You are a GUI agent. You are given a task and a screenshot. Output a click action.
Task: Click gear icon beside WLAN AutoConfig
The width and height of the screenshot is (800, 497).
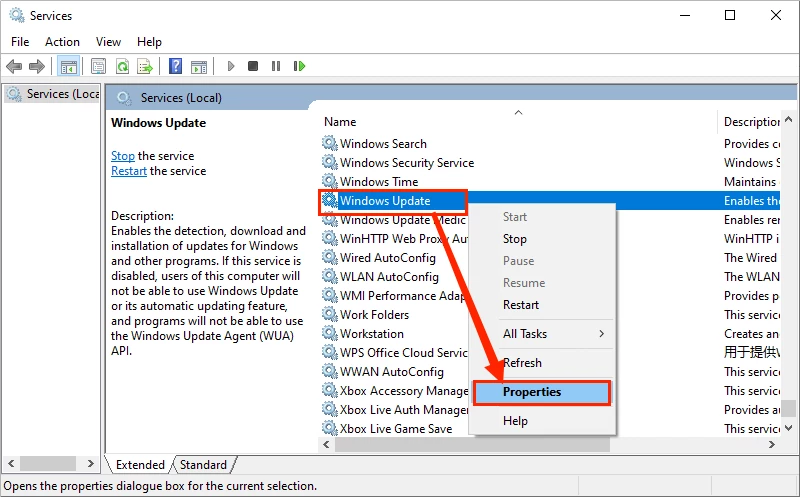[x=330, y=276]
